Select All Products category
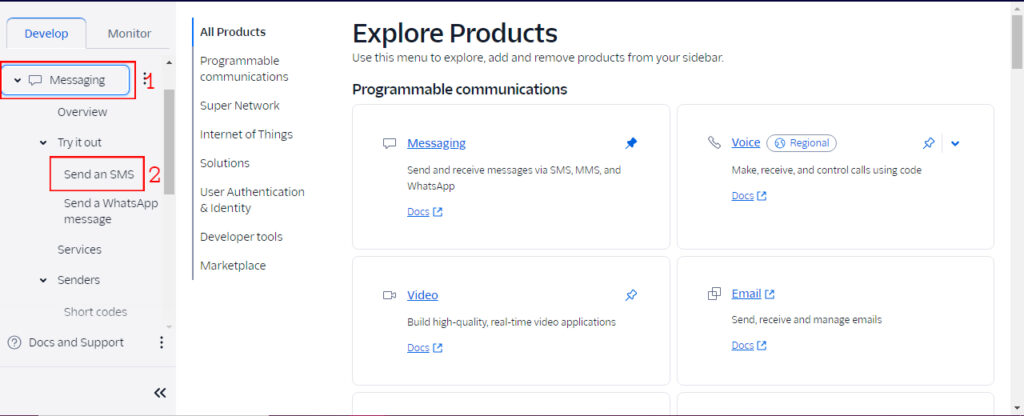 tap(233, 32)
